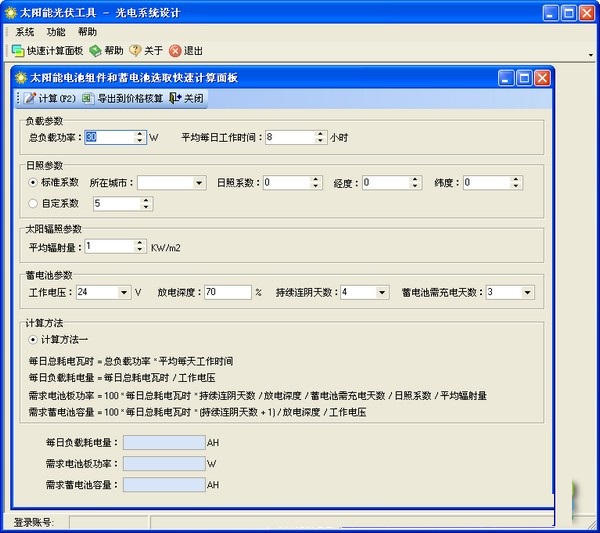Click the 每日负载耗电量 result field
The height and width of the screenshot is (533, 600).
point(164,442)
